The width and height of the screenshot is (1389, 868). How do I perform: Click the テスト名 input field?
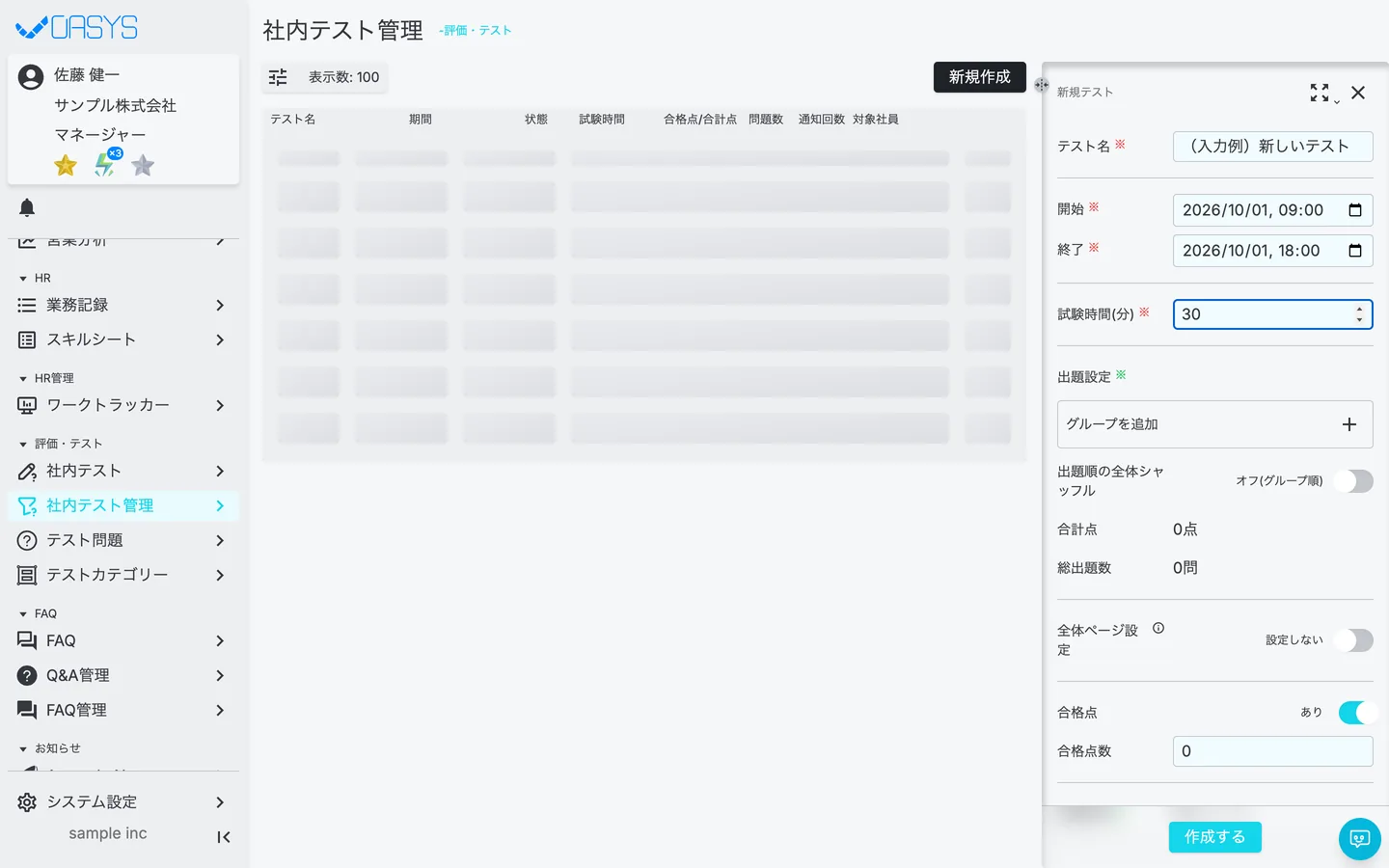click(x=1273, y=147)
